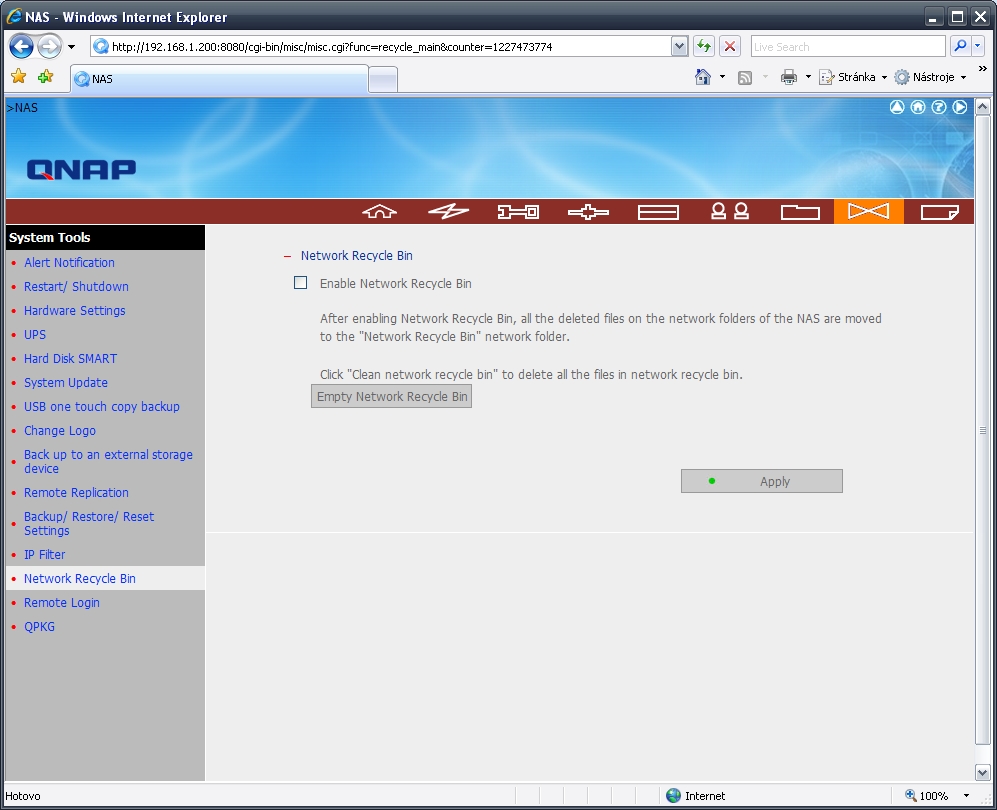997x810 pixels.
Task: Click the home round icon in the banner
Action: (x=918, y=107)
